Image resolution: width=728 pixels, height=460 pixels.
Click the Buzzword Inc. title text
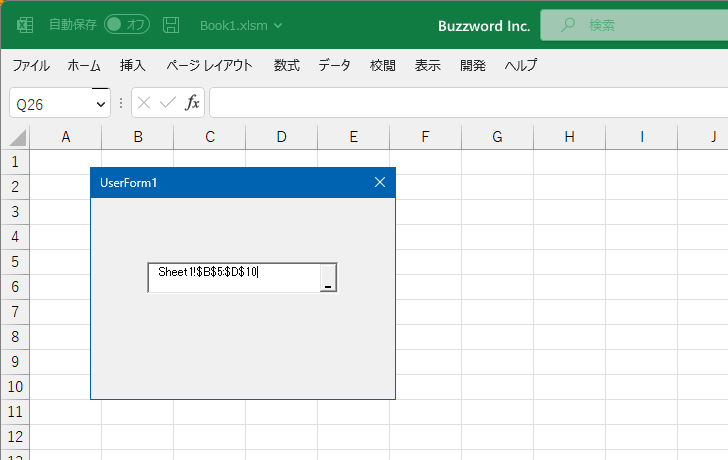[x=484, y=26]
